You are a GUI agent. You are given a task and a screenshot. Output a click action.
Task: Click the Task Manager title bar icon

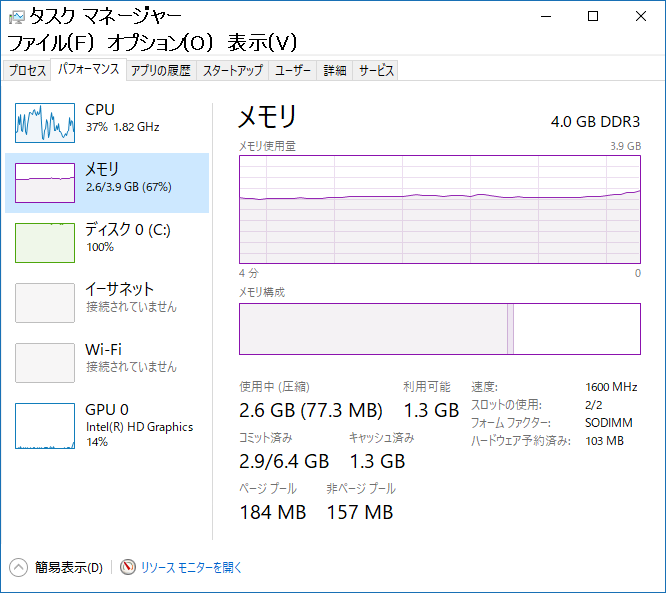click(16, 16)
